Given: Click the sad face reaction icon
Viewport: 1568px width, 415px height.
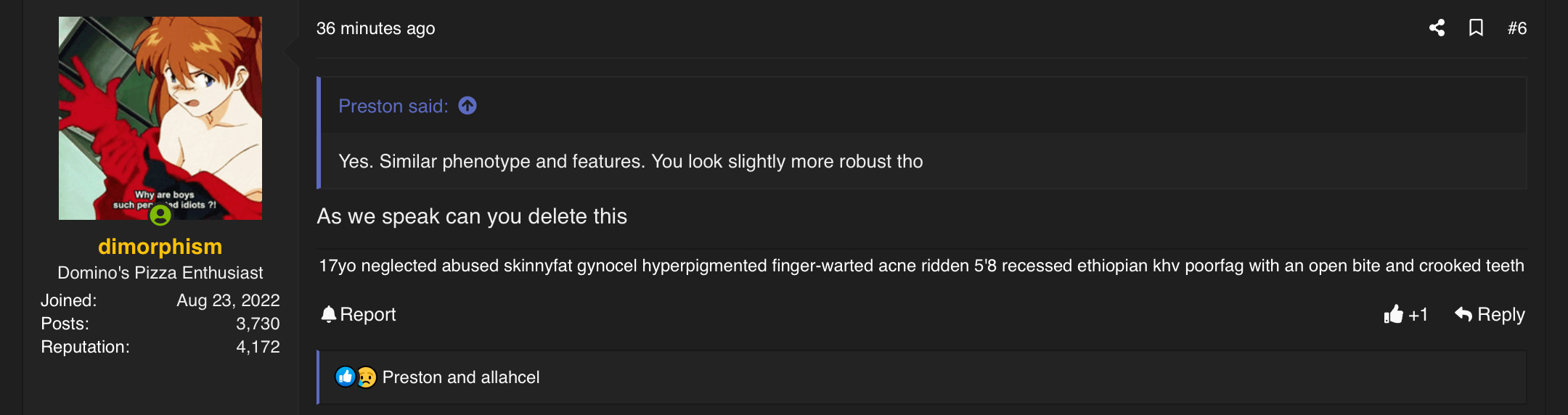Looking at the screenshot, I should coord(367,377).
